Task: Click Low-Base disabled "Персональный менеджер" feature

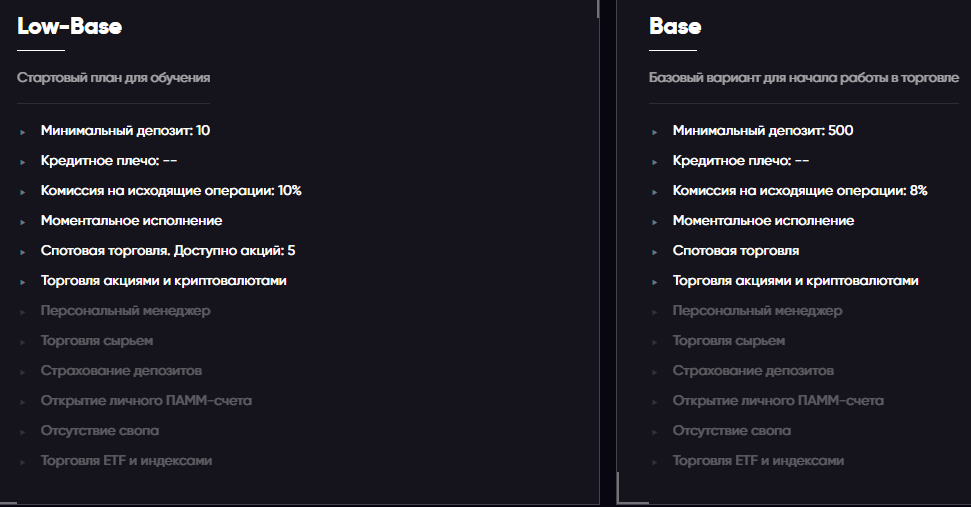Action: point(125,311)
